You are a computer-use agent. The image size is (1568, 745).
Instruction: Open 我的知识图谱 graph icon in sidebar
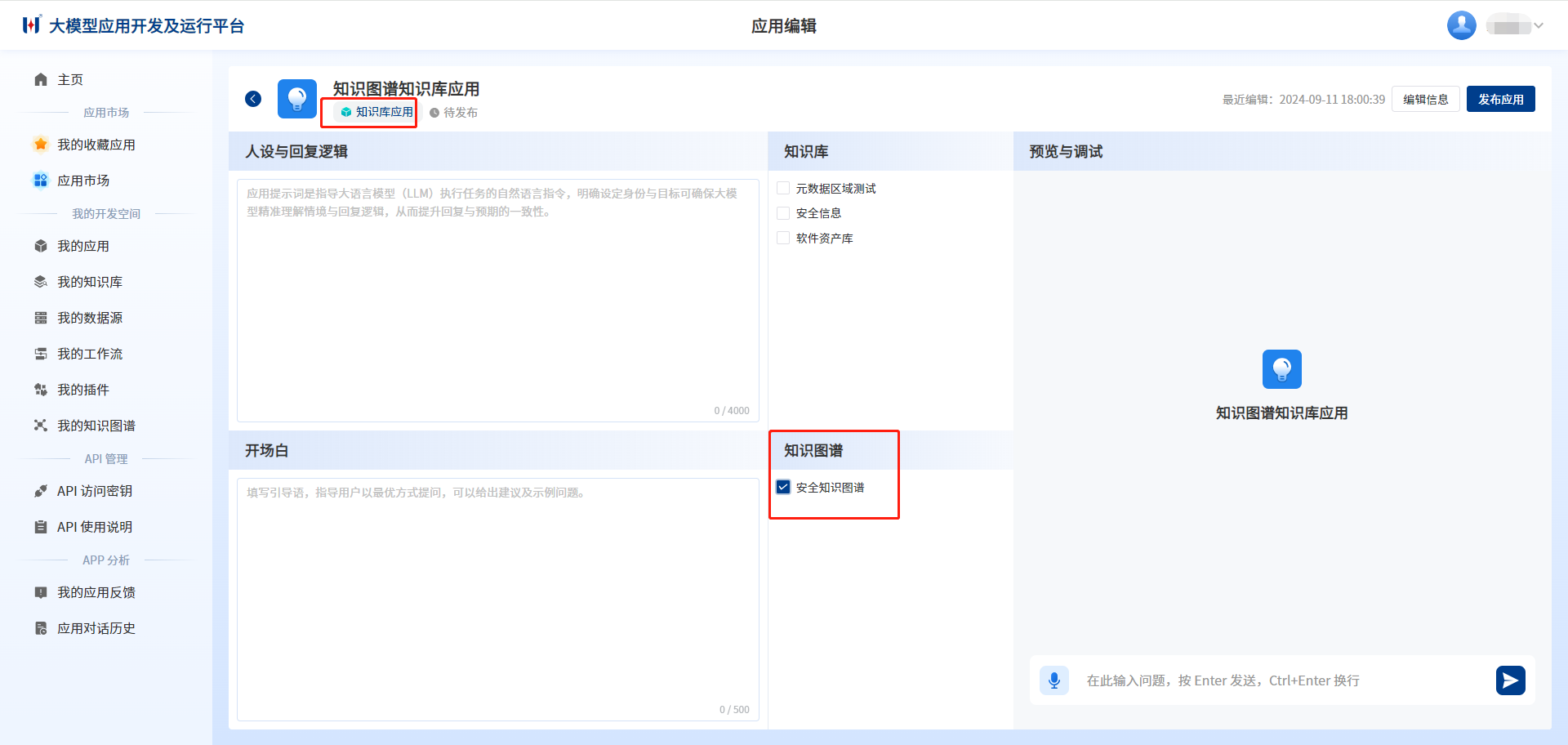(x=41, y=426)
